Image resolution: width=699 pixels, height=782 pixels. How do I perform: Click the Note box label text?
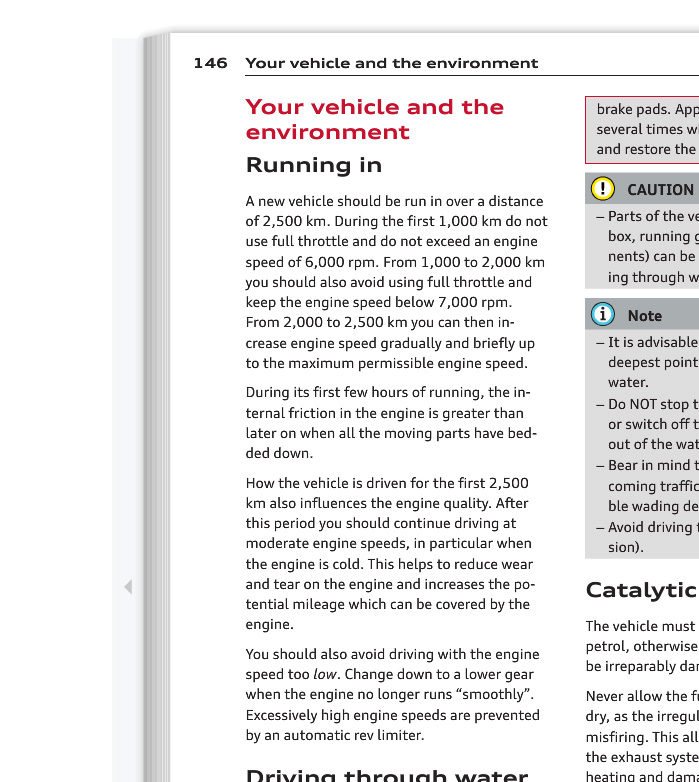(644, 315)
